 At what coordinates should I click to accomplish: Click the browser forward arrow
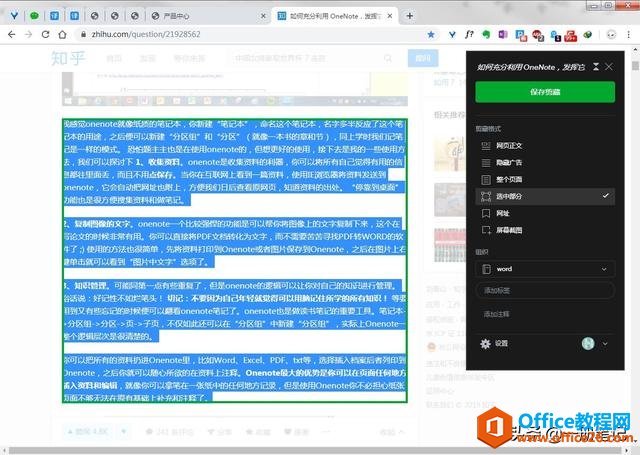pyautogui.click(x=28, y=35)
